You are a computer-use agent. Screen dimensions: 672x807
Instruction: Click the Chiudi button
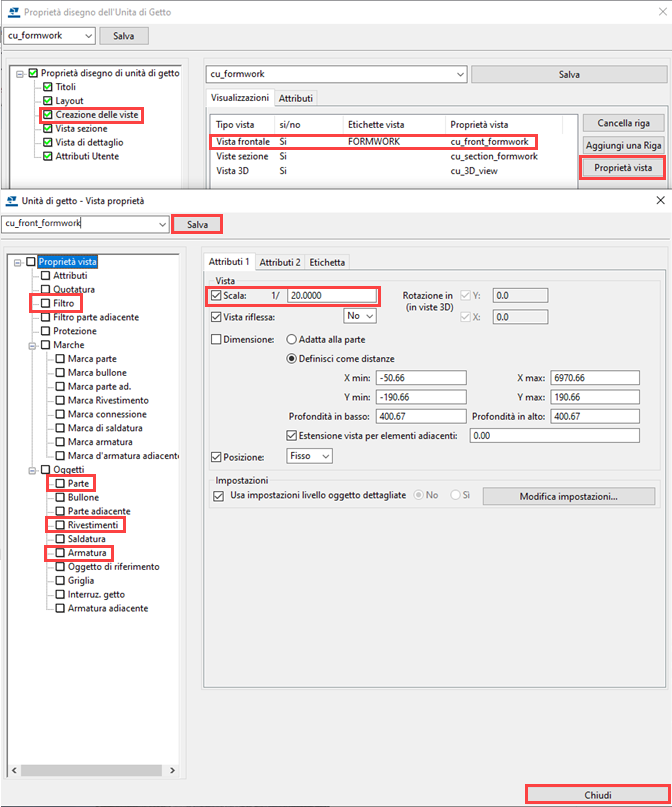point(597,795)
